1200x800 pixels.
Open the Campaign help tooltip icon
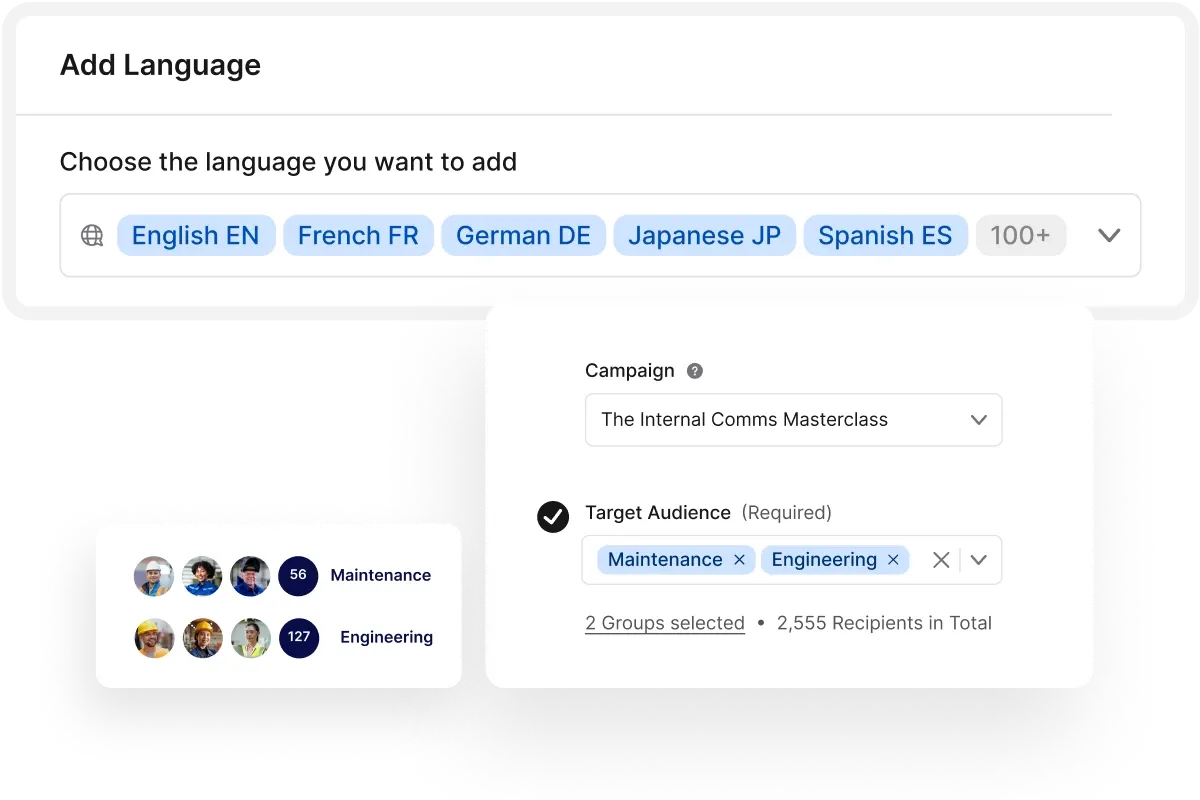694,370
